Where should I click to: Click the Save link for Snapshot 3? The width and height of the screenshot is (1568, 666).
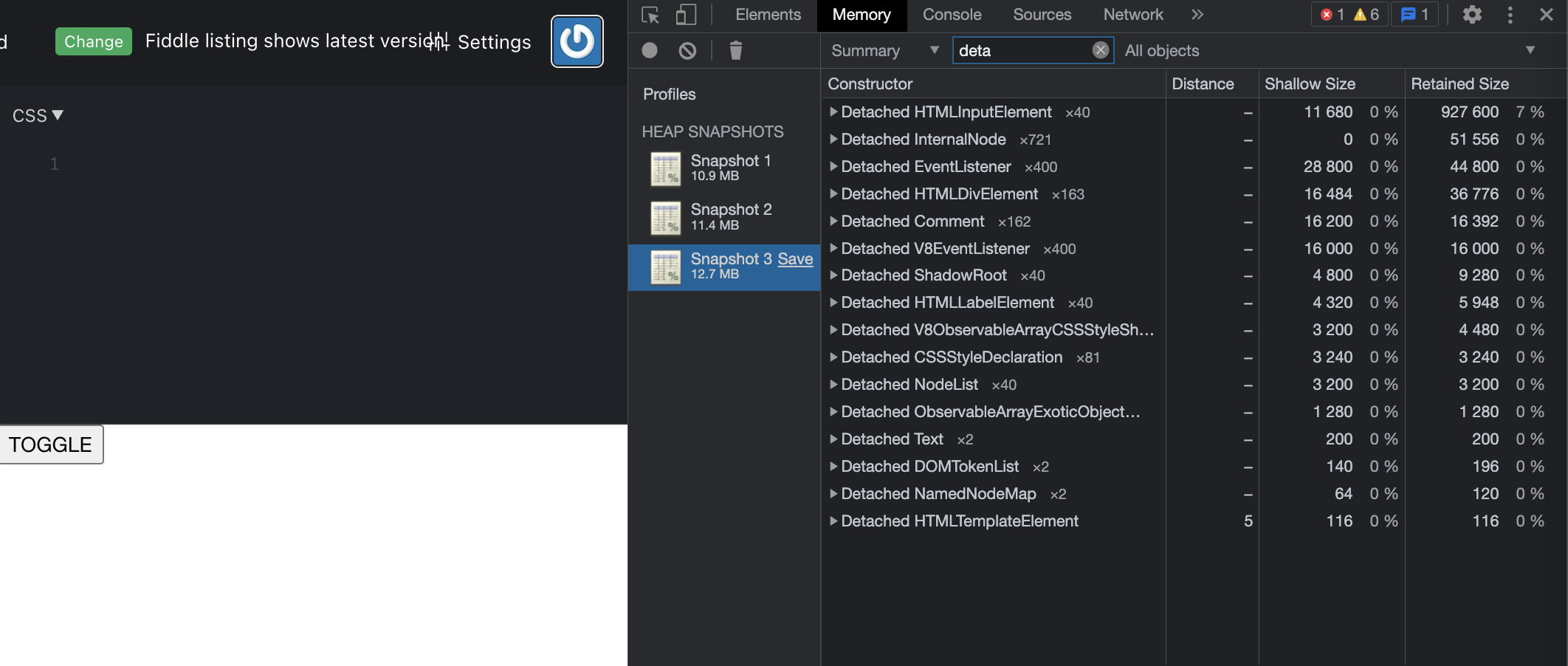[x=795, y=259]
